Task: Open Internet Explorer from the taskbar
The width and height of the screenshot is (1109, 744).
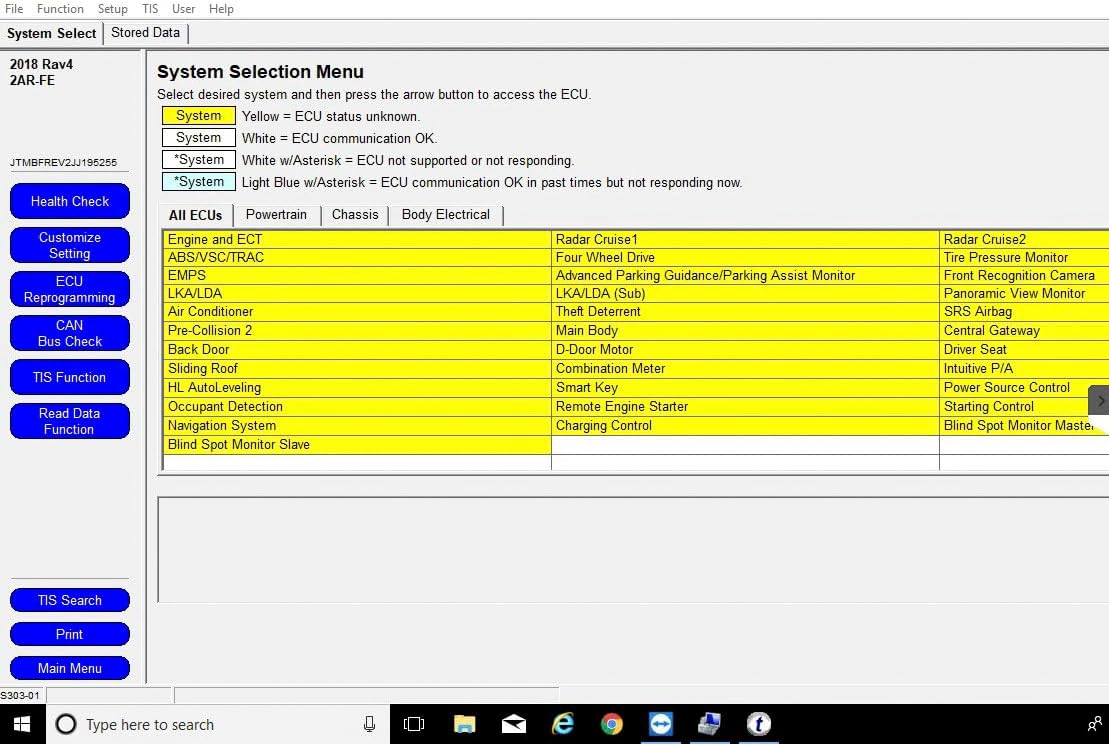Action: pyautogui.click(x=563, y=724)
